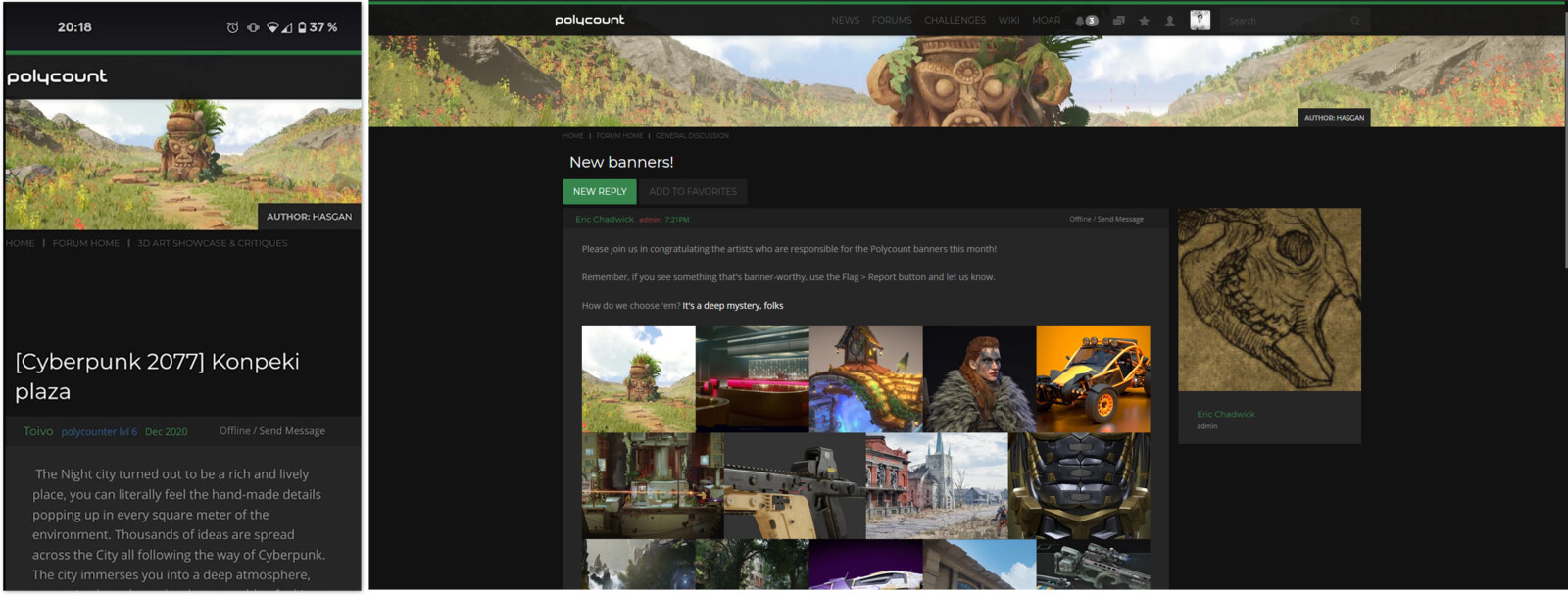
Task: Open the dark sci-fi armor torso thumbnail
Action: [1079, 486]
